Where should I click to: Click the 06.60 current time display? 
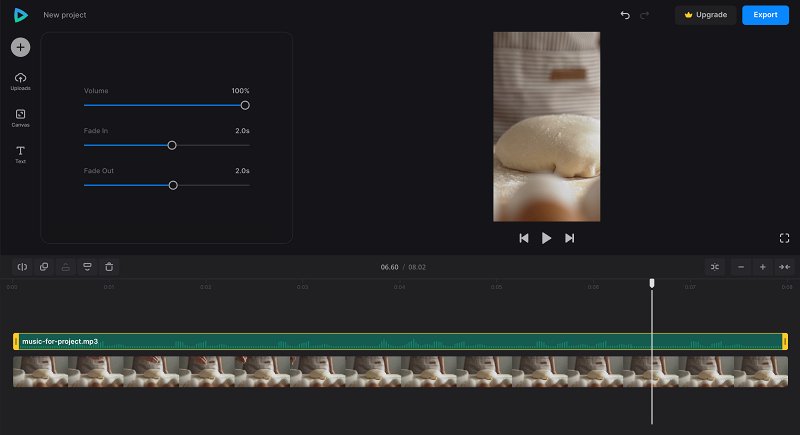coord(389,267)
